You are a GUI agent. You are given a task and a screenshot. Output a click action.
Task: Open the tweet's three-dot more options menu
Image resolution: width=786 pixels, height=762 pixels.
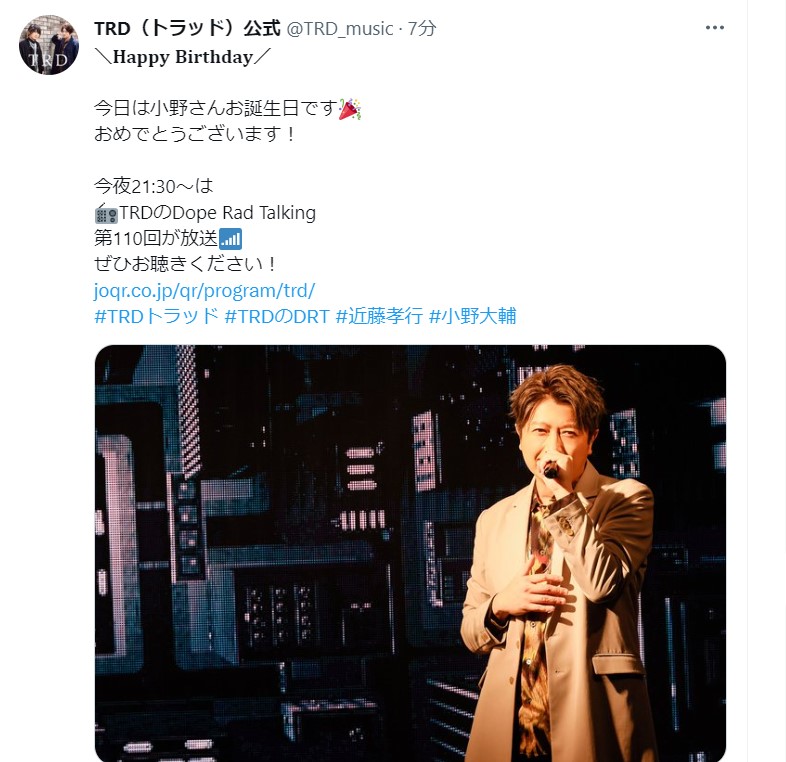point(714,28)
